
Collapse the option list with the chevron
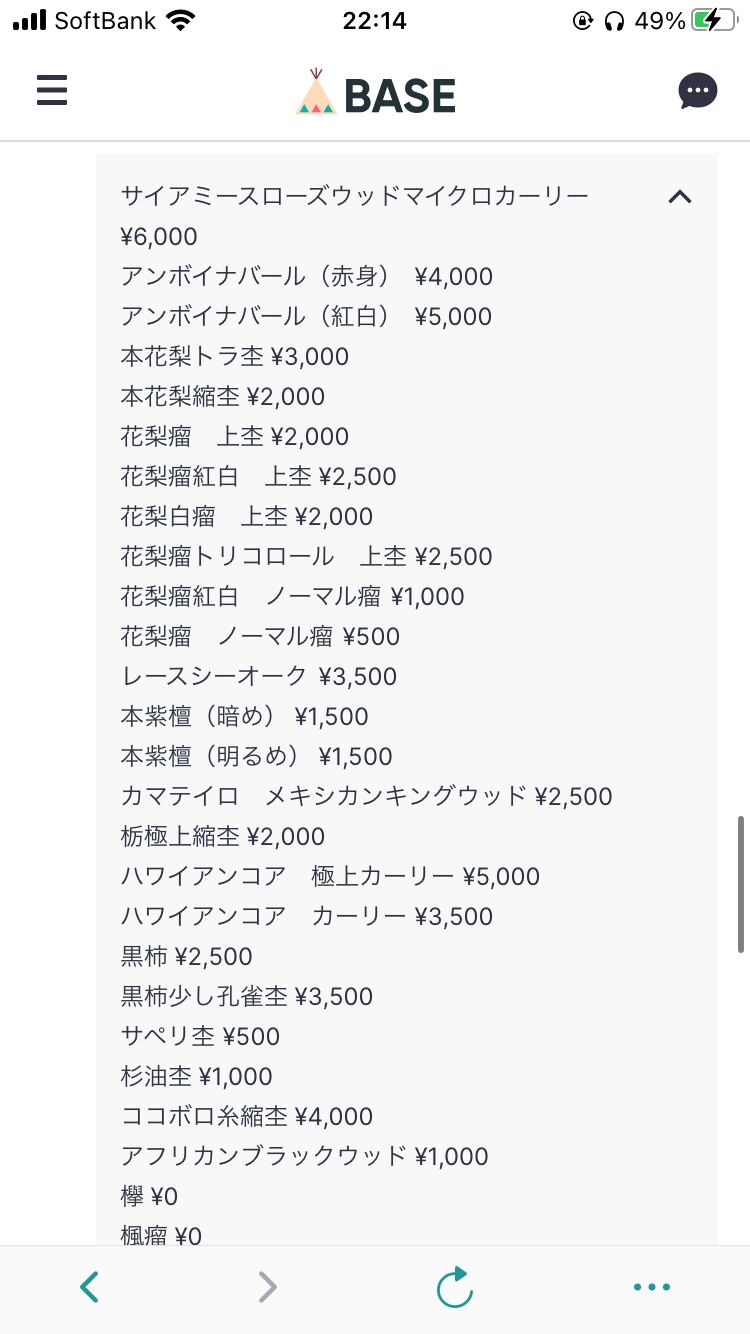pos(679,197)
